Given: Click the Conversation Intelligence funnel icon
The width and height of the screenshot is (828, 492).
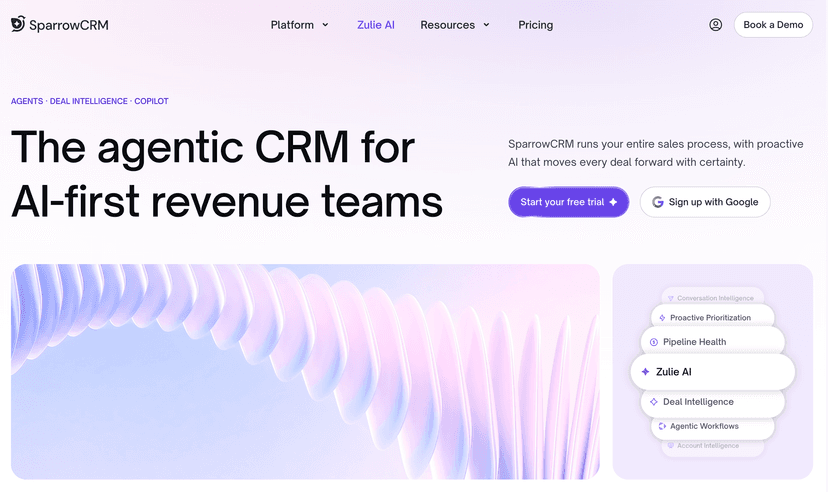Looking at the screenshot, I should (671, 298).
